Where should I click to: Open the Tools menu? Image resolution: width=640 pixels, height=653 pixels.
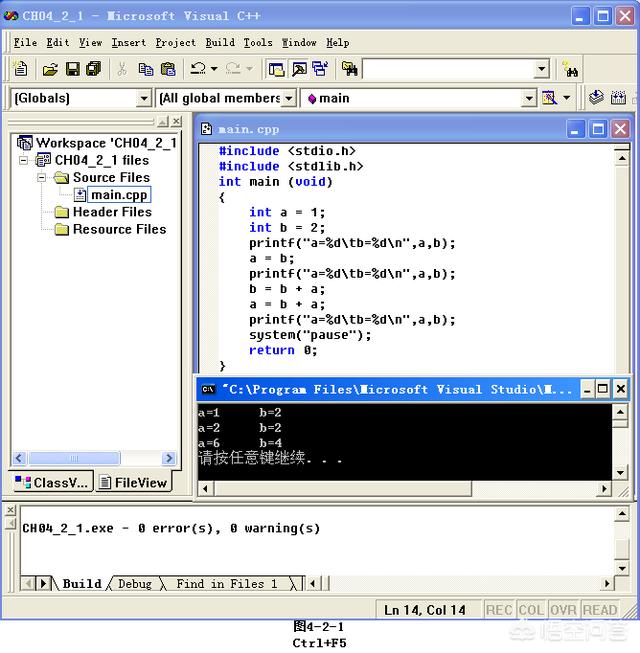point(258,42)
